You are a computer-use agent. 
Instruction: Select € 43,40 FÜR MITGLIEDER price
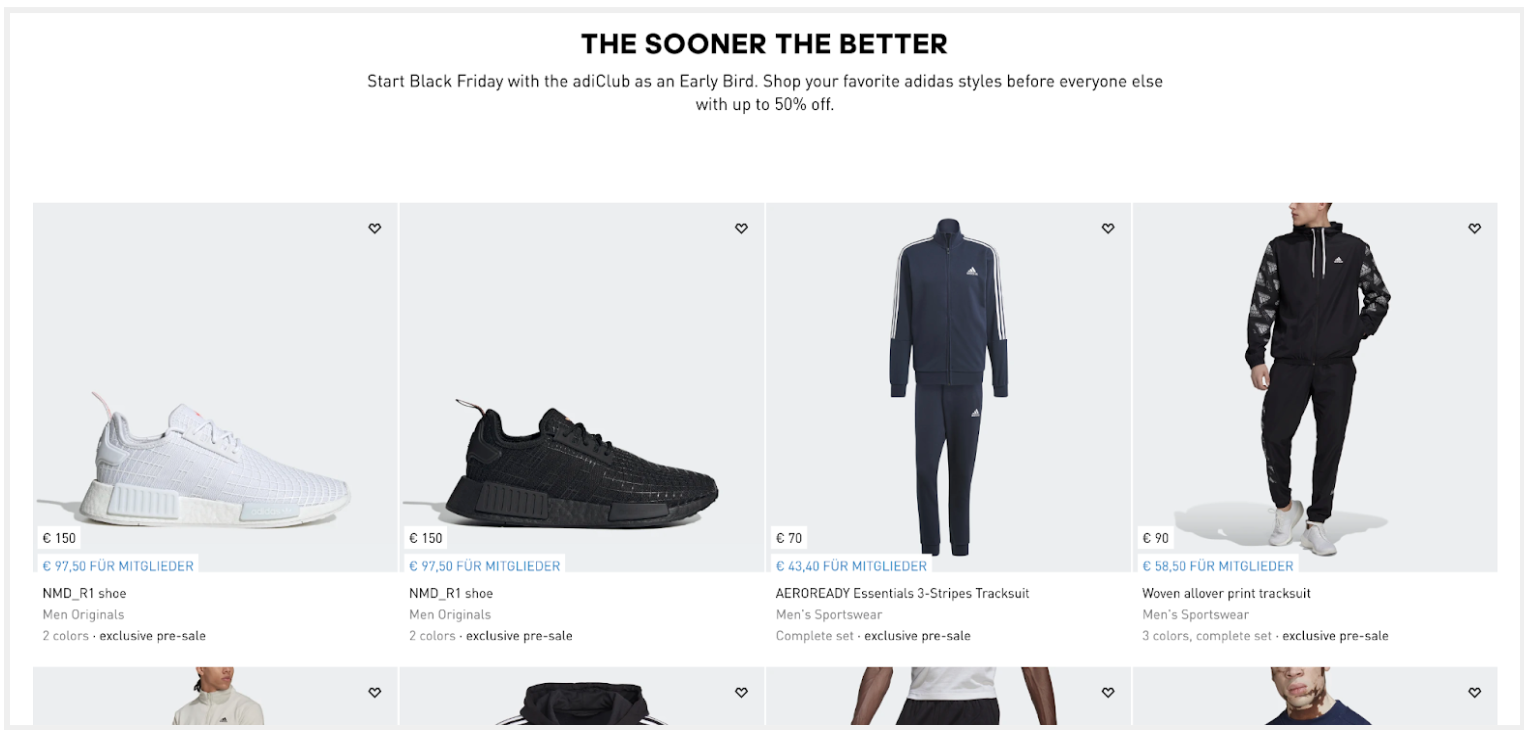pos(851,566)
